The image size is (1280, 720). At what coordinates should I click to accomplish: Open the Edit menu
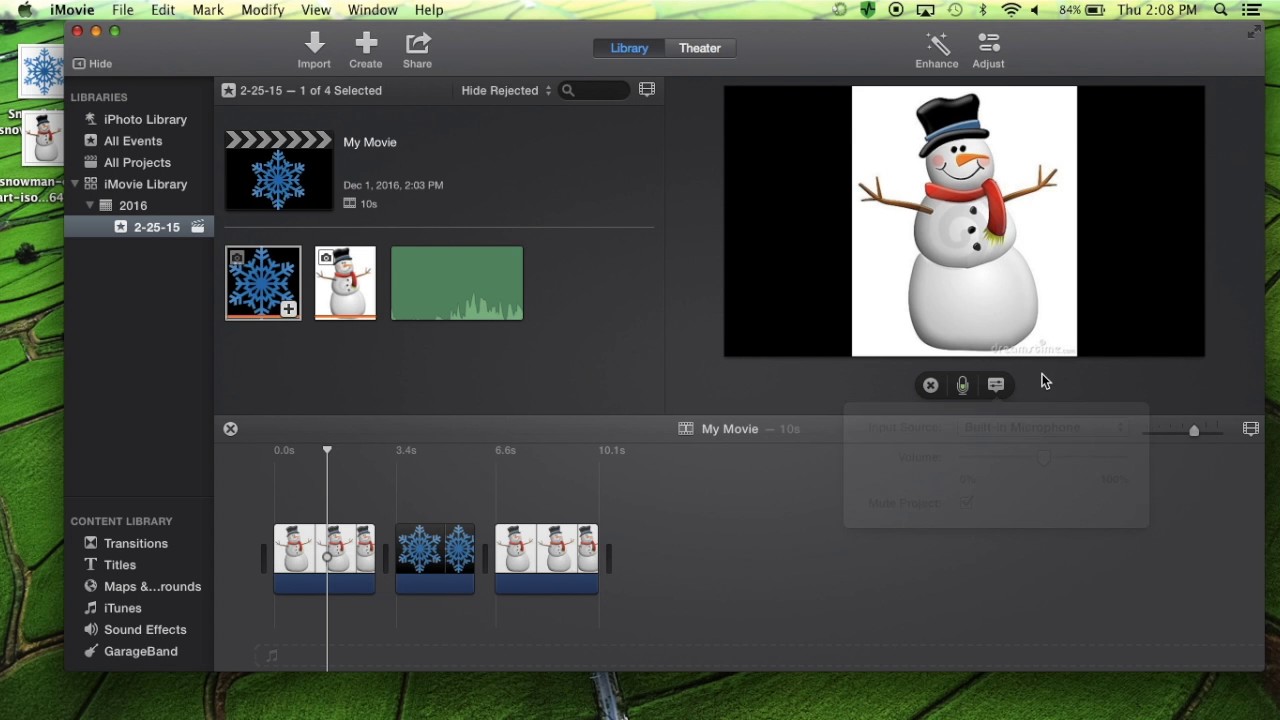(163, 10)
